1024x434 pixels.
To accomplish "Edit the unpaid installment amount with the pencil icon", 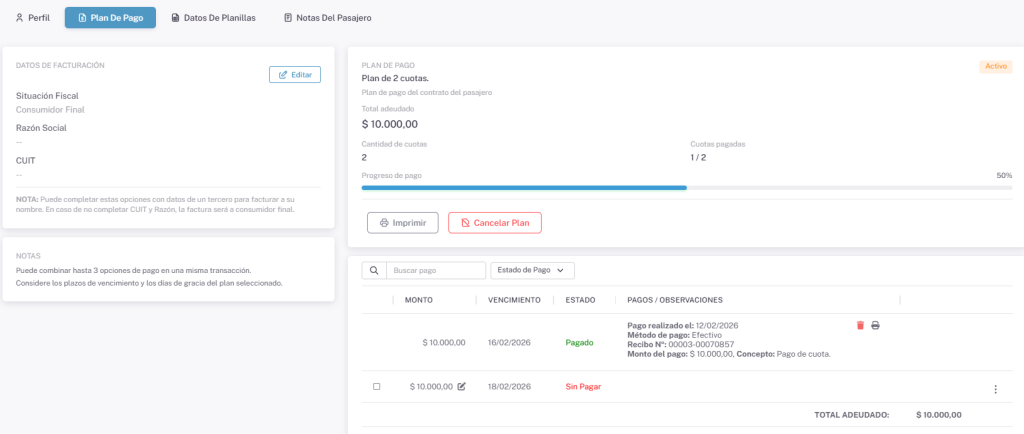I will (x=461, y=386).
